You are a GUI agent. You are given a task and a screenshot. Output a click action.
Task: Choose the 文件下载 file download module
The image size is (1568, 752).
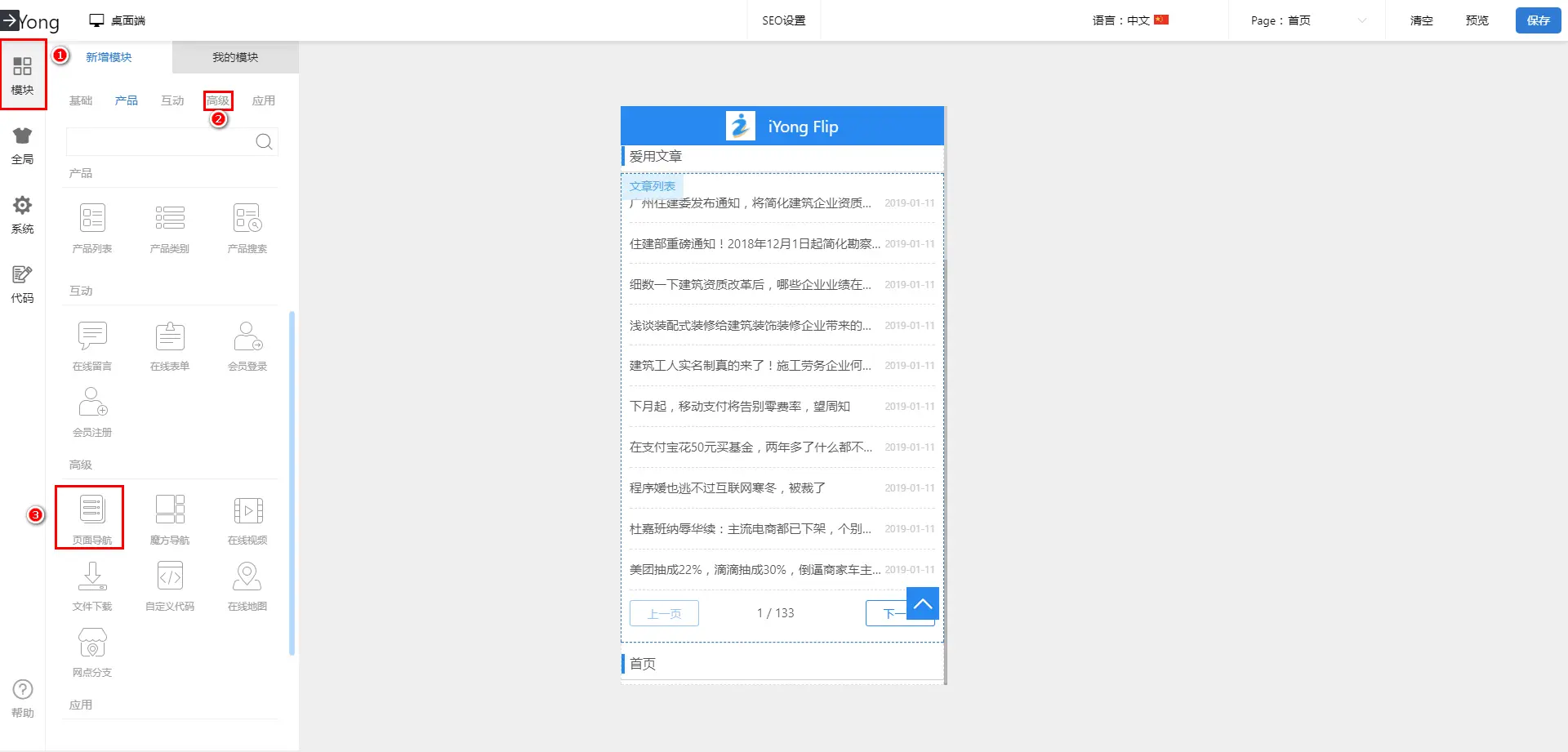pos(91,584)
